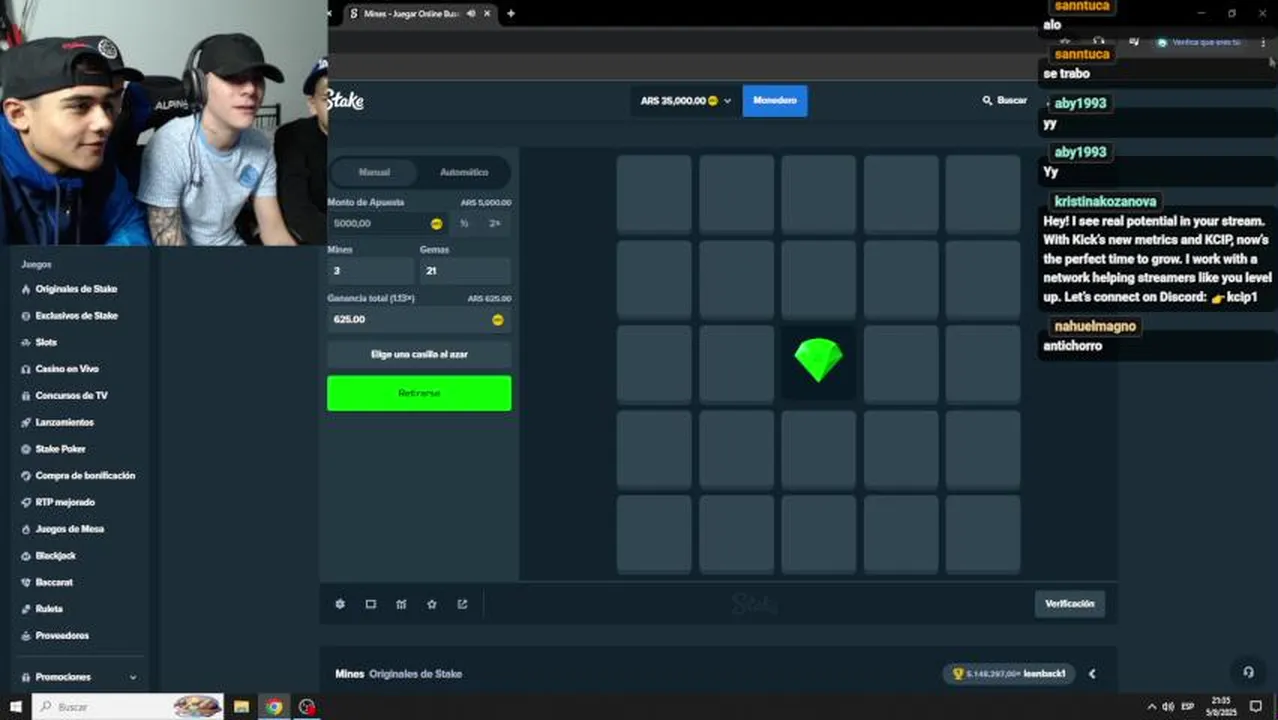This screenshot has height=720, width=1278.
Task: Click the Gemas count field
Action: tap(465, 271)
